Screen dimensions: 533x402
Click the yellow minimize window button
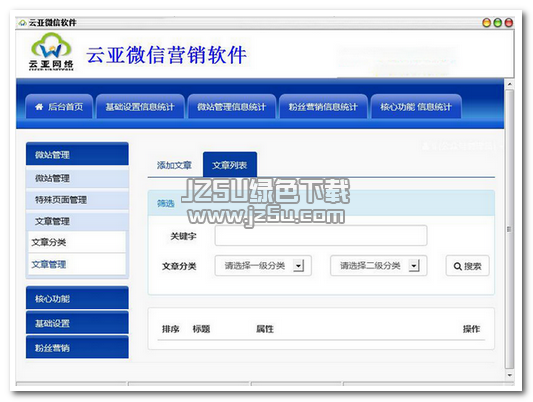[x=487, y=23]
